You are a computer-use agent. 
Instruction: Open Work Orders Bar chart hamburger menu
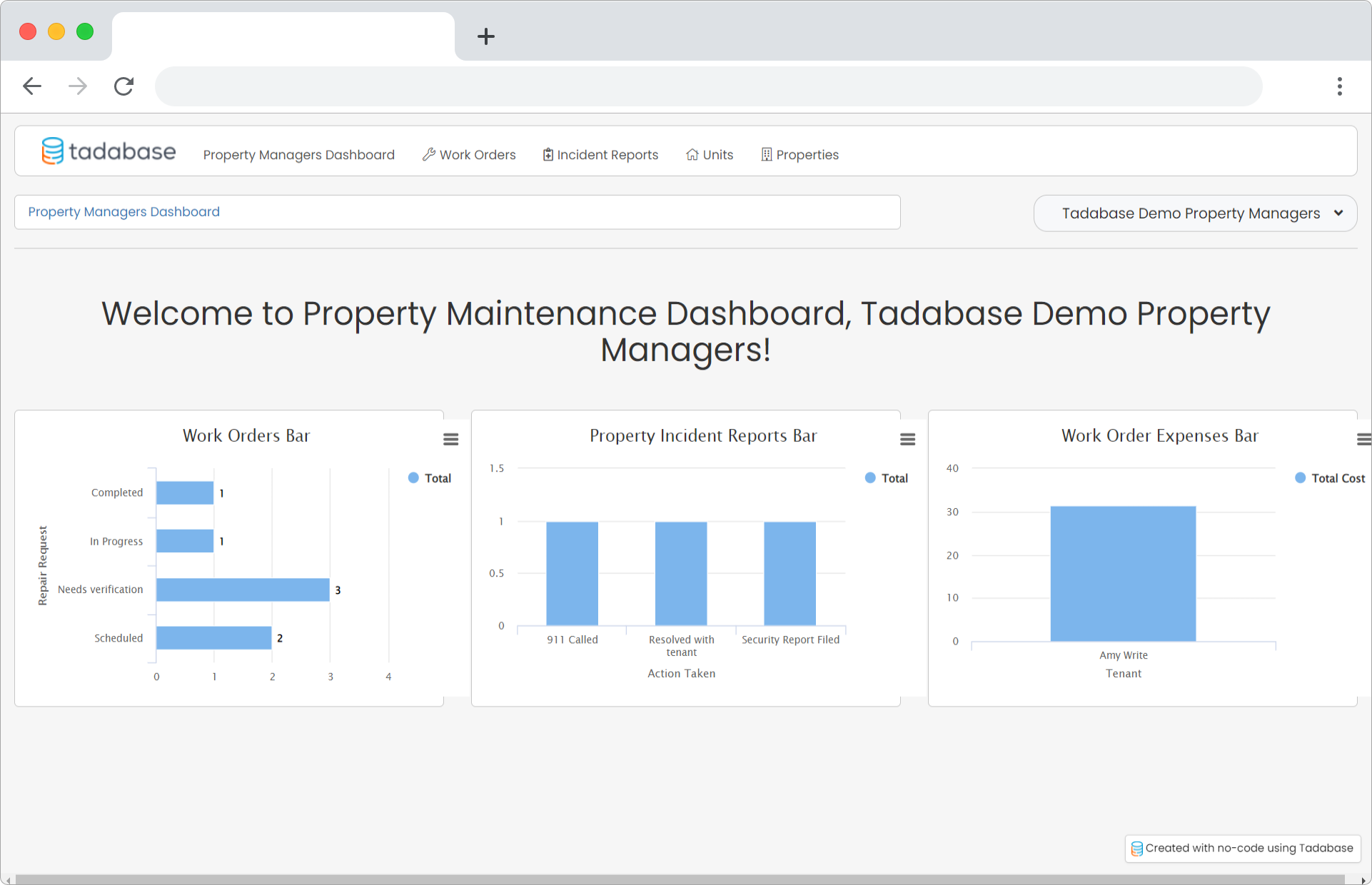pos(450,440)
